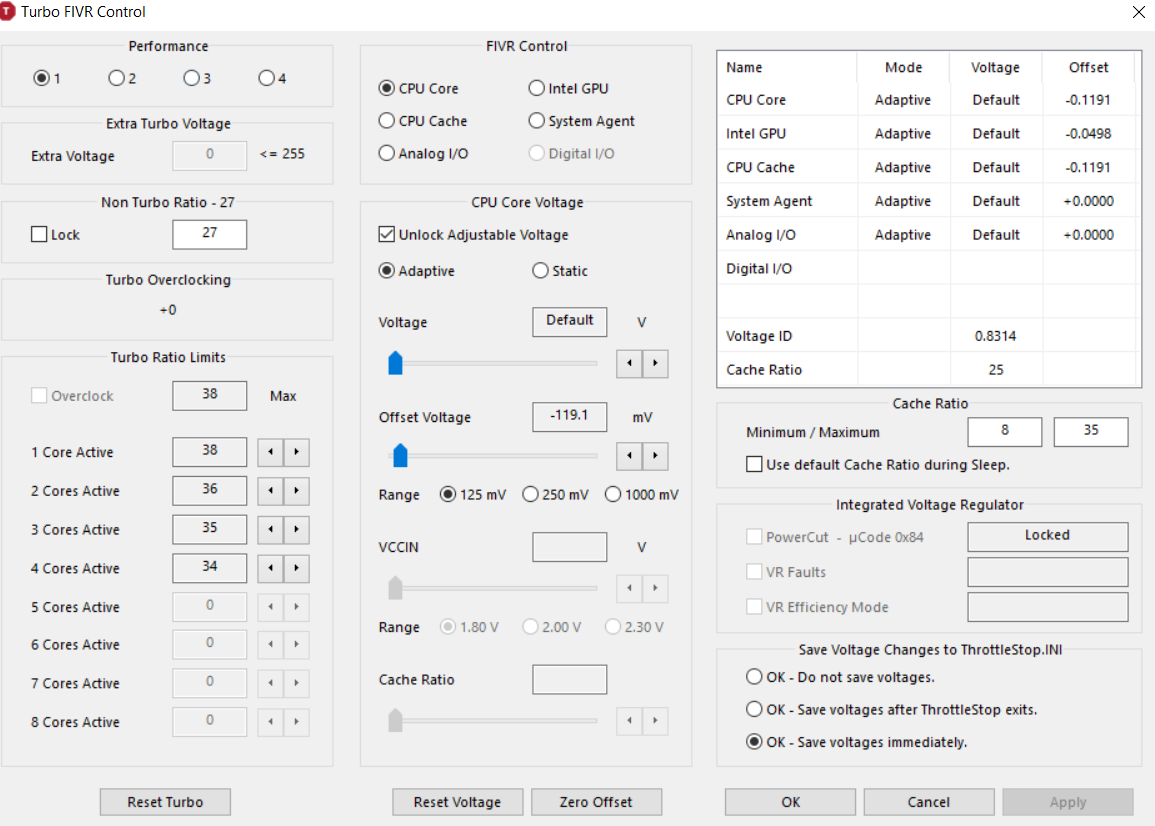Click the Voltage slider thumb
The width and height of the screenshot is (1155, 826).
coord(396,363)
